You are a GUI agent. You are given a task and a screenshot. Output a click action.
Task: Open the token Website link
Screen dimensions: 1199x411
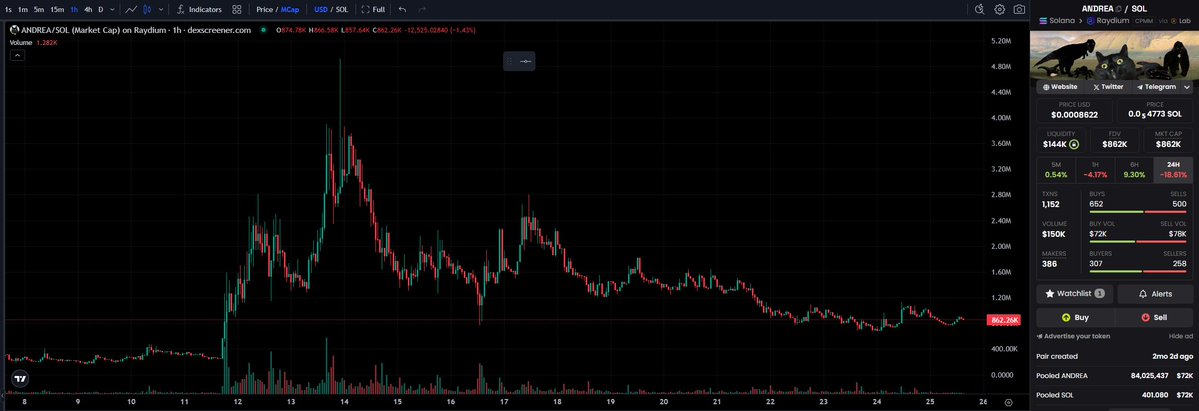click(1060, 87)
